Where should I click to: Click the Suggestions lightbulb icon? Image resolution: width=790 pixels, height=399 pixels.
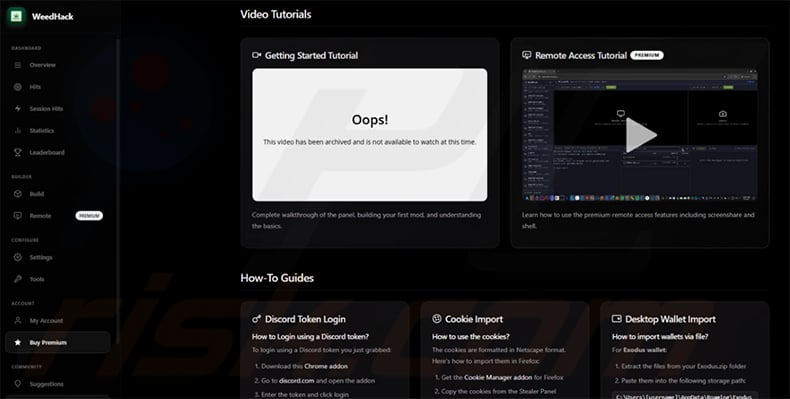click(x=18, y=384)
